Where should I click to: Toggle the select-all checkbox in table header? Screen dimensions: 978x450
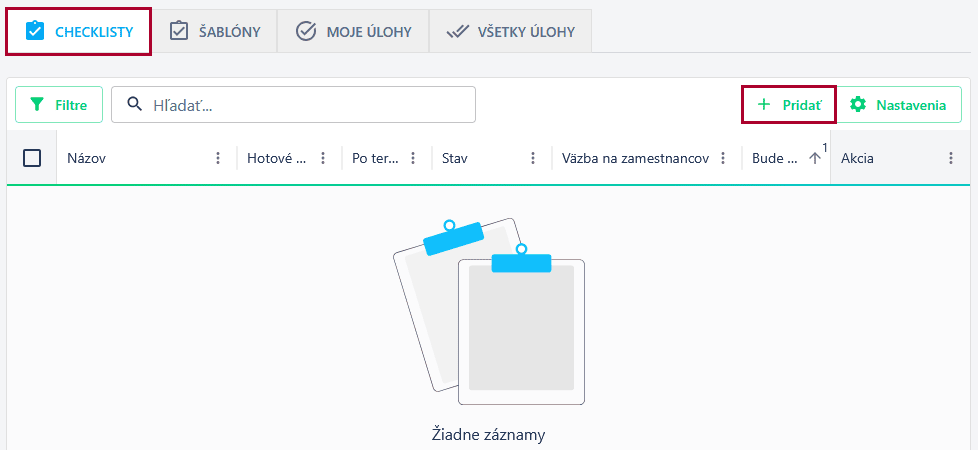click(32, 158)
